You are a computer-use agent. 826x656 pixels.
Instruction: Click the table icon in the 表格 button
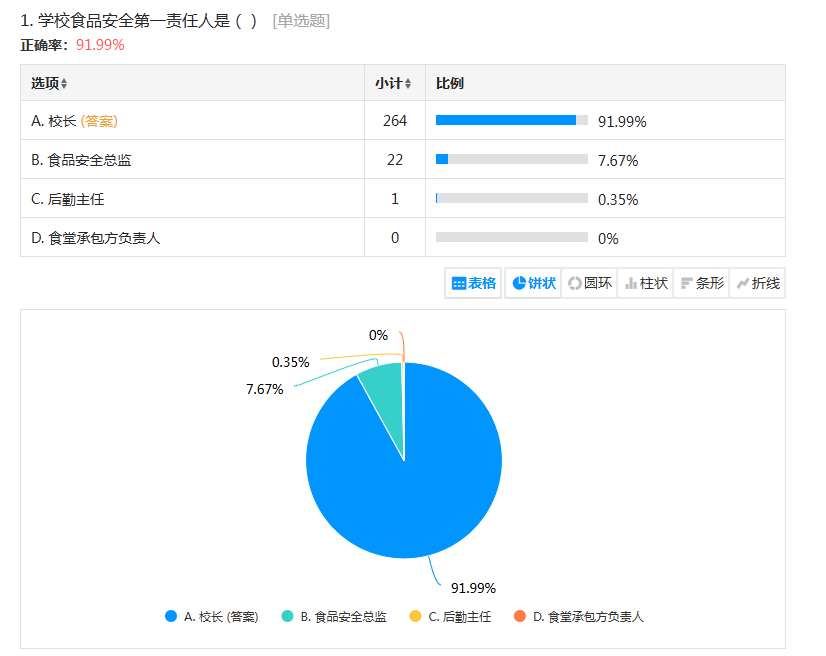(459, 283)
